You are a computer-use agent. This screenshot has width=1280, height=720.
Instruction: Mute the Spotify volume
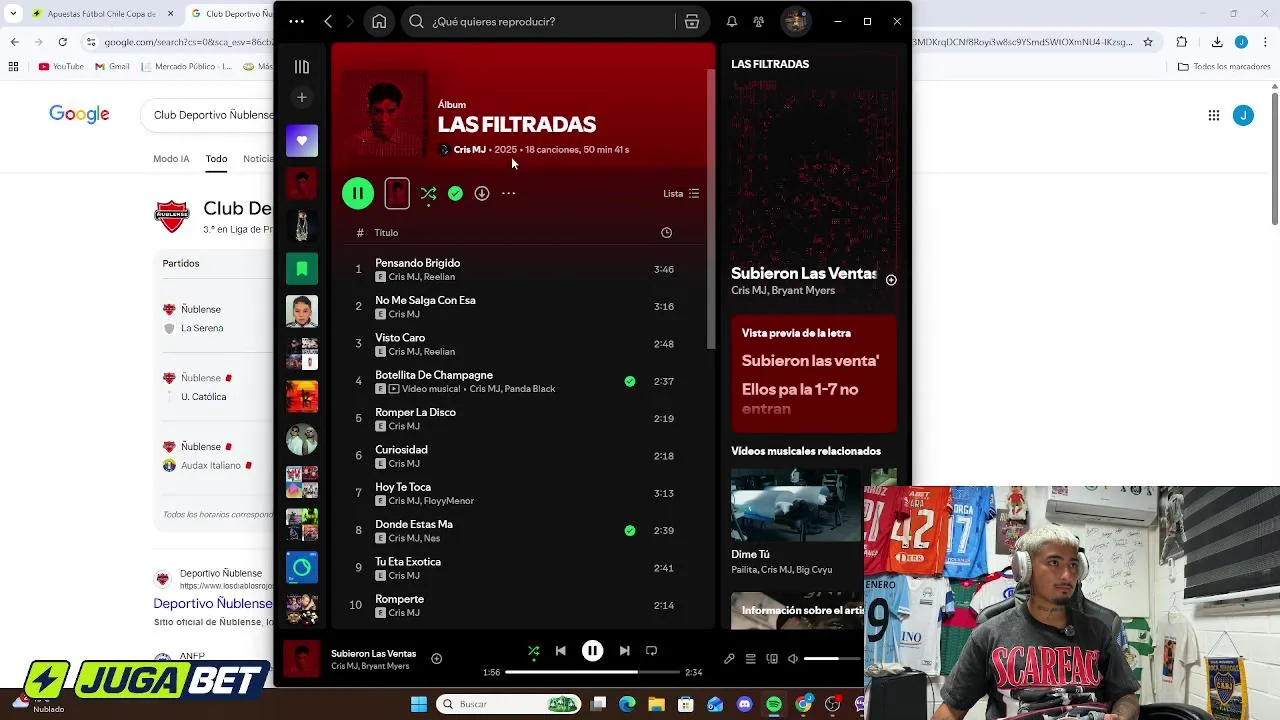pos(793,659)
